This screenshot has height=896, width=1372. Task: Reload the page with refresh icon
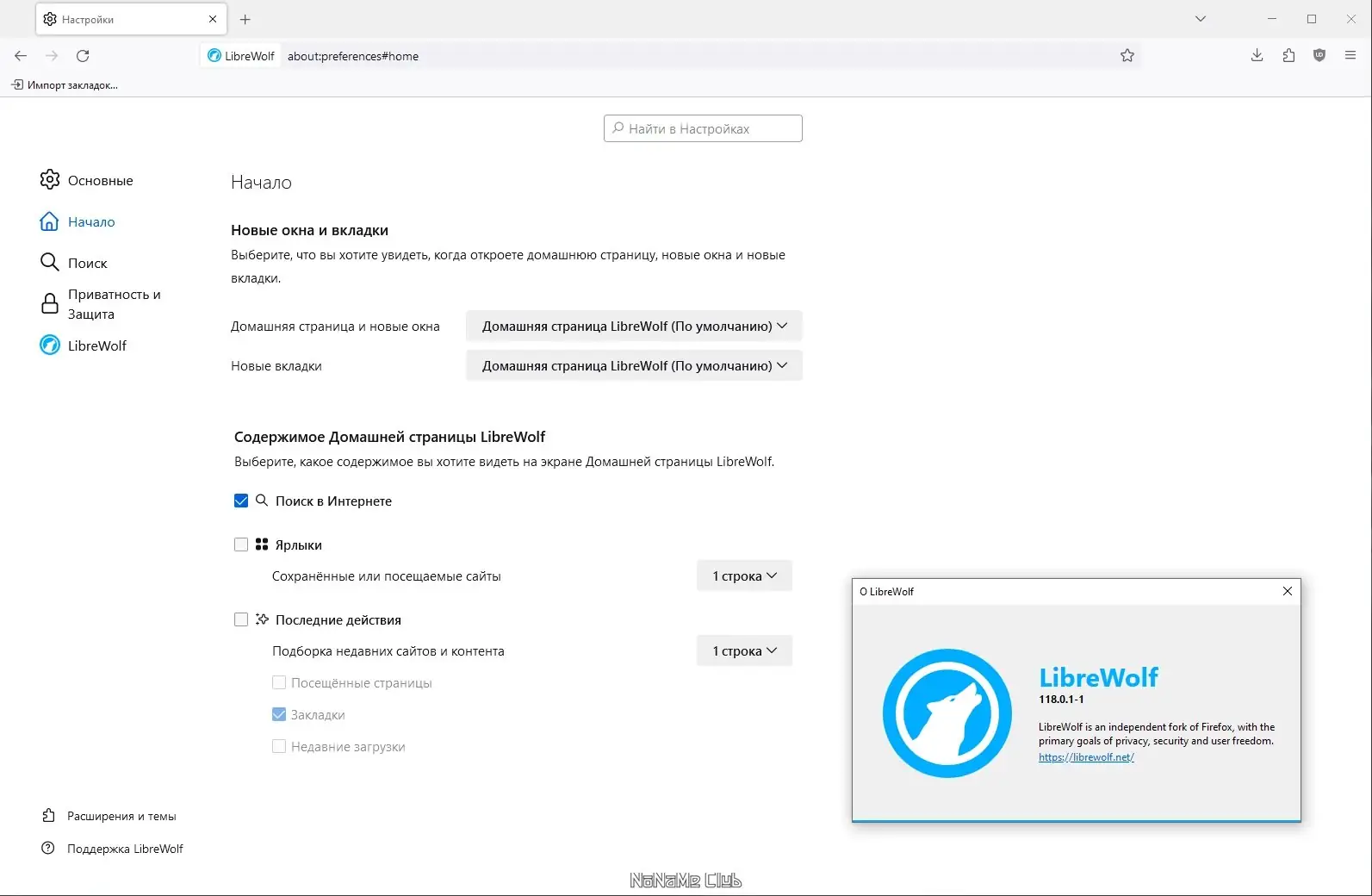tap(83, 56)
